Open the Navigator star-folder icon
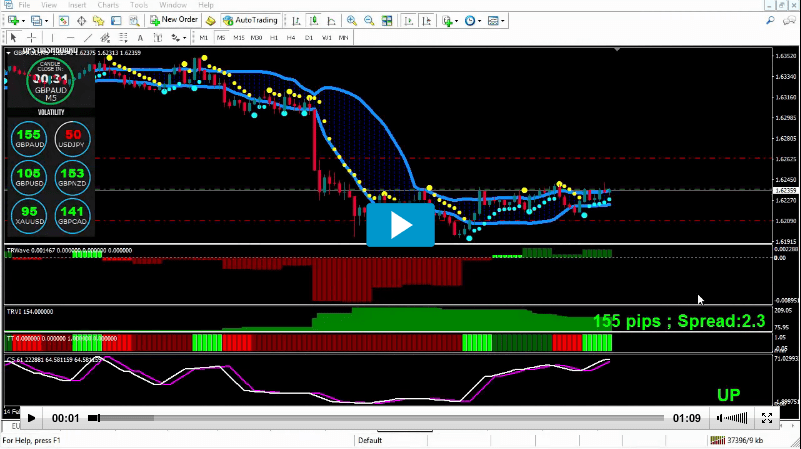801x449 pixels. (x=98, y=20)
